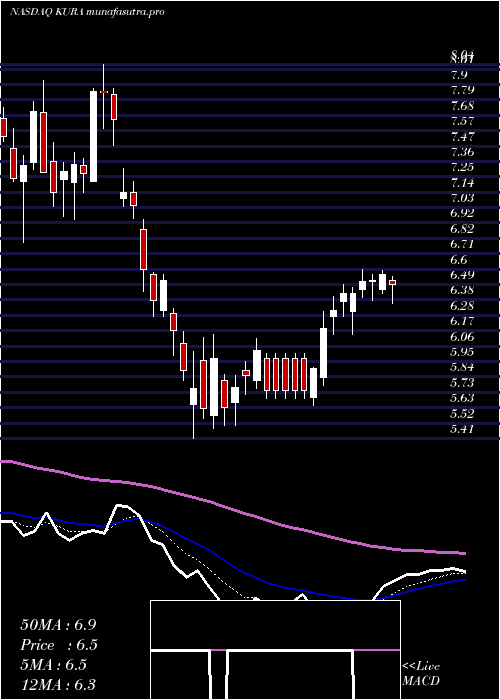Select the 7.79 price axis label
This screenshot has height=700, width=500.
(462, 90)
